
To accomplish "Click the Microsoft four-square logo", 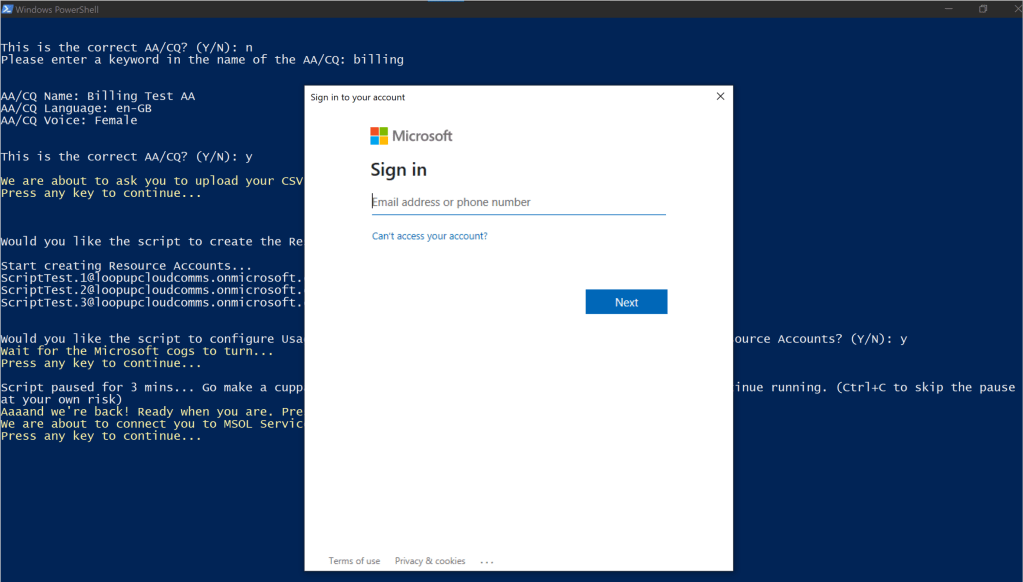I will pos(379,136).
